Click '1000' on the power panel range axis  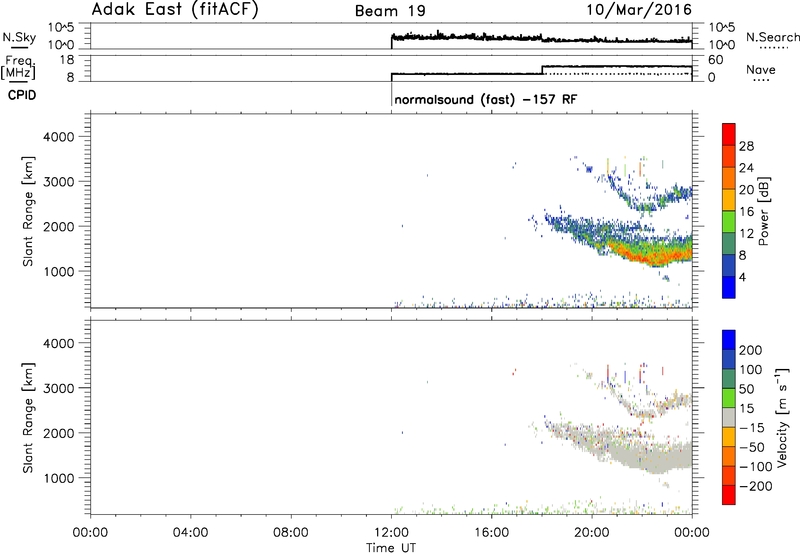click(x=58, y=271)
